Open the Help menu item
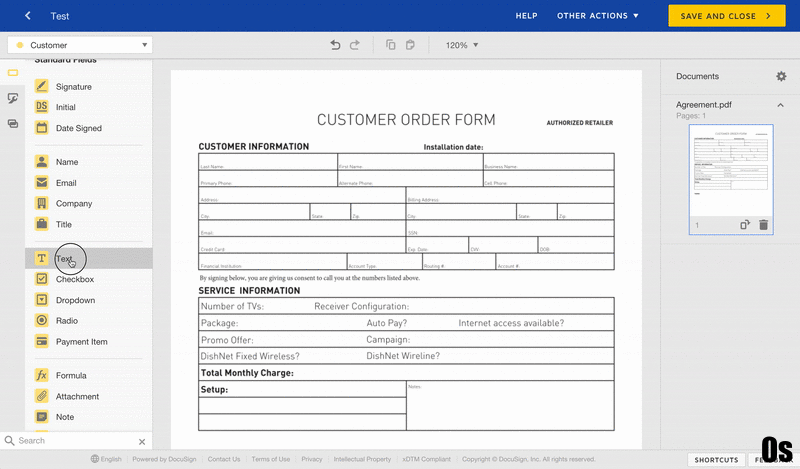 (x=526, y=16)
